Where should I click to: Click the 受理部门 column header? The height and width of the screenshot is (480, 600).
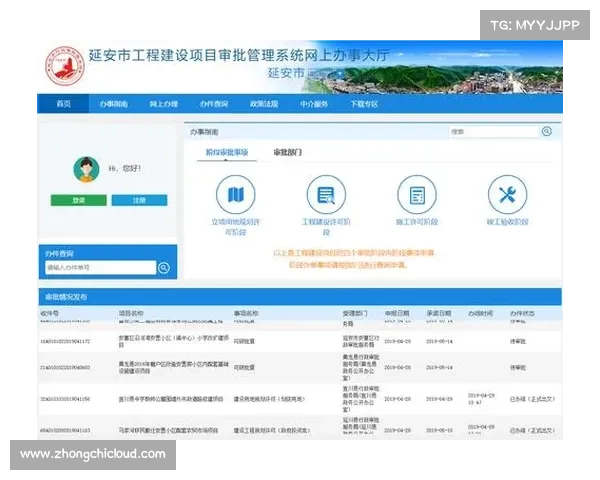click(x=355, y=313)
